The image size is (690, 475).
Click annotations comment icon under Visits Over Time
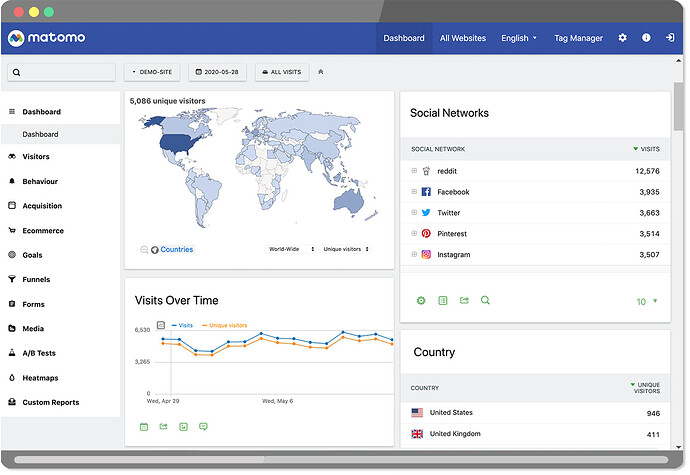click(x=203, y=426)
